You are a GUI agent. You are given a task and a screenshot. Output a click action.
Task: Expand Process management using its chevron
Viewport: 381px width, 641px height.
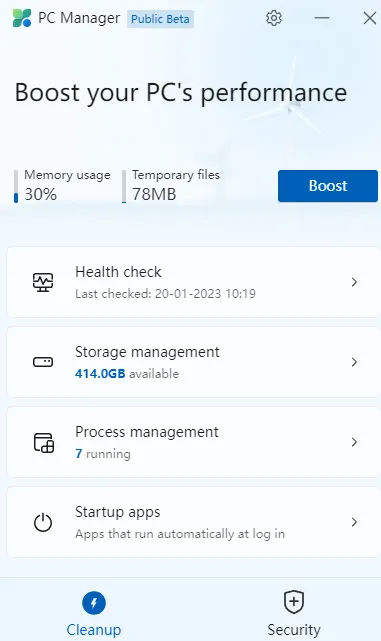click(x=354, y=442)
